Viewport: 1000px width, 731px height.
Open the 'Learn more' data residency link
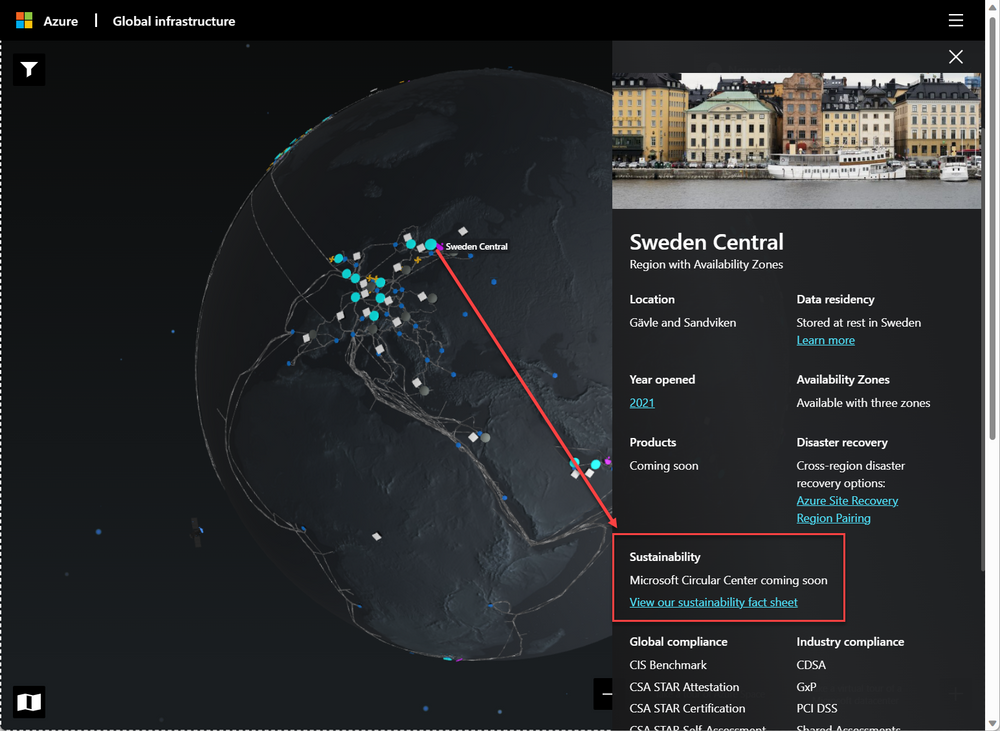(x=825, y=340)
